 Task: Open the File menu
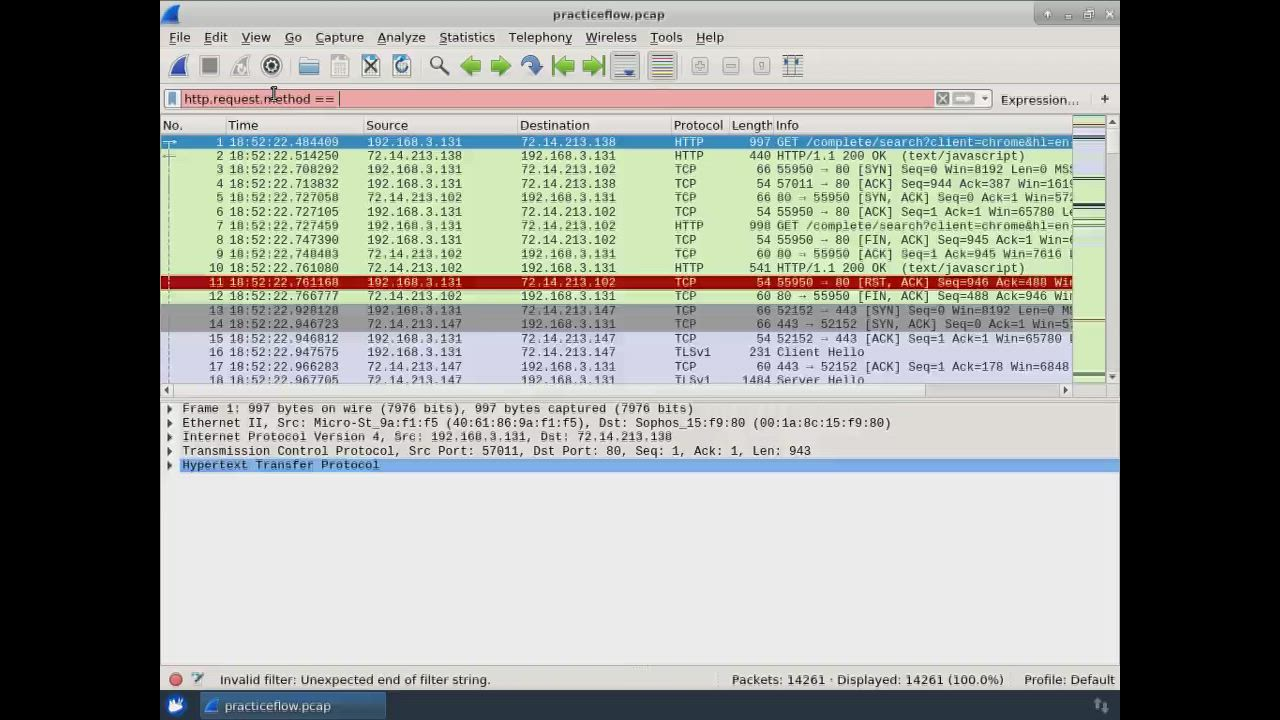pos(180,37)
